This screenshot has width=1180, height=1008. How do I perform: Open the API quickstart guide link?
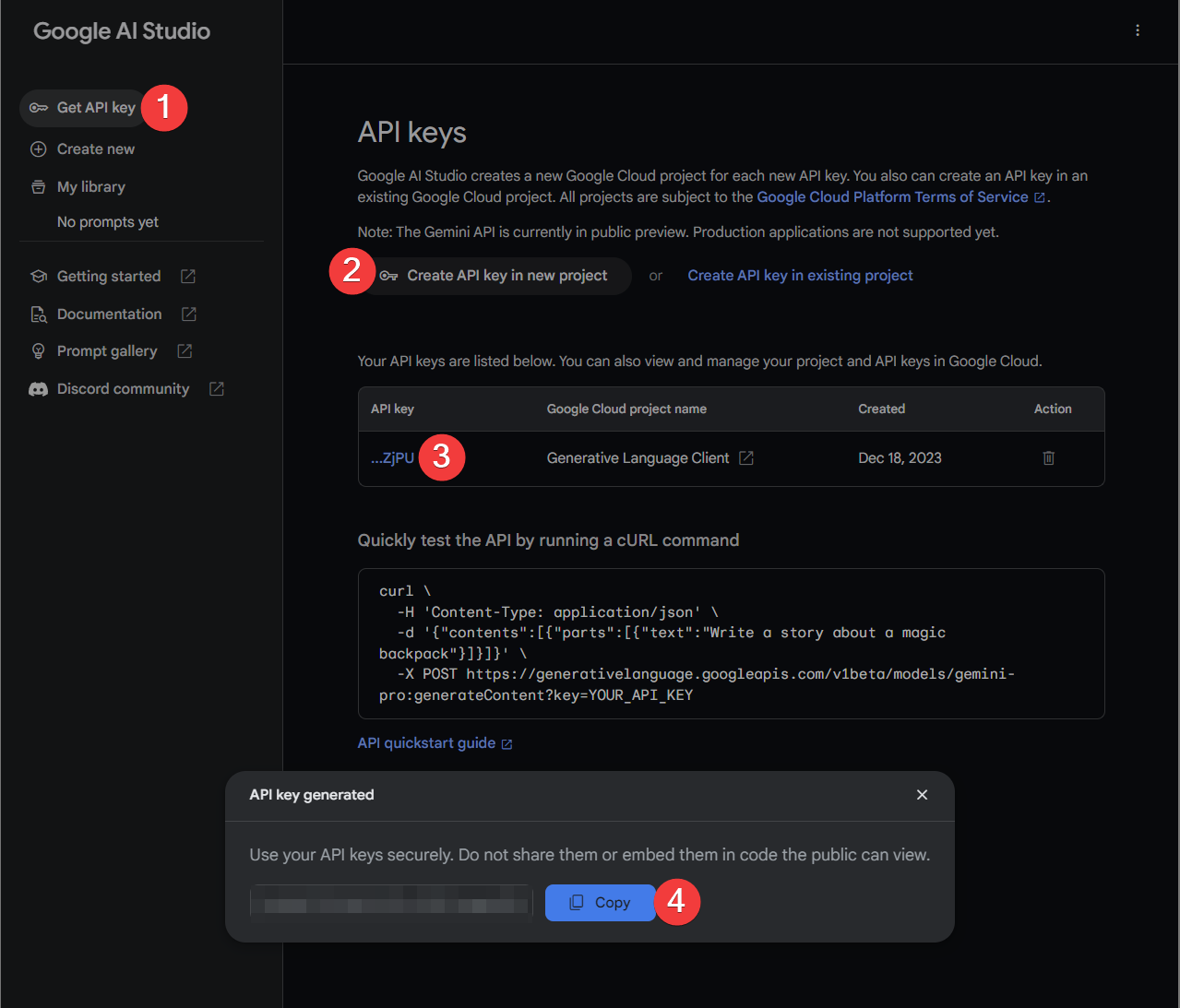pos(426,743)
